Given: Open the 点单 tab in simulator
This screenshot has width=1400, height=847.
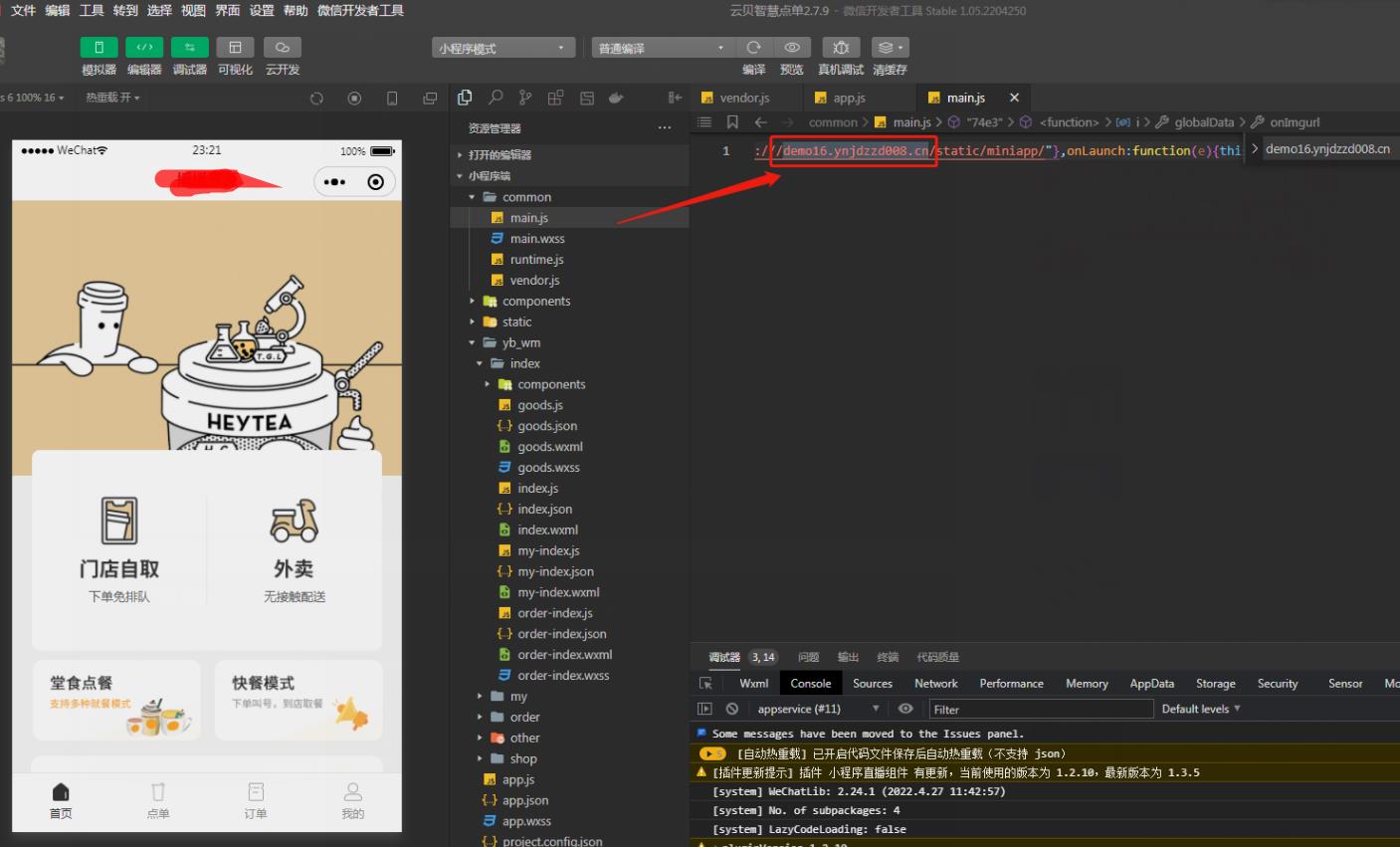Looking at the screenshot, I should 158,800.
